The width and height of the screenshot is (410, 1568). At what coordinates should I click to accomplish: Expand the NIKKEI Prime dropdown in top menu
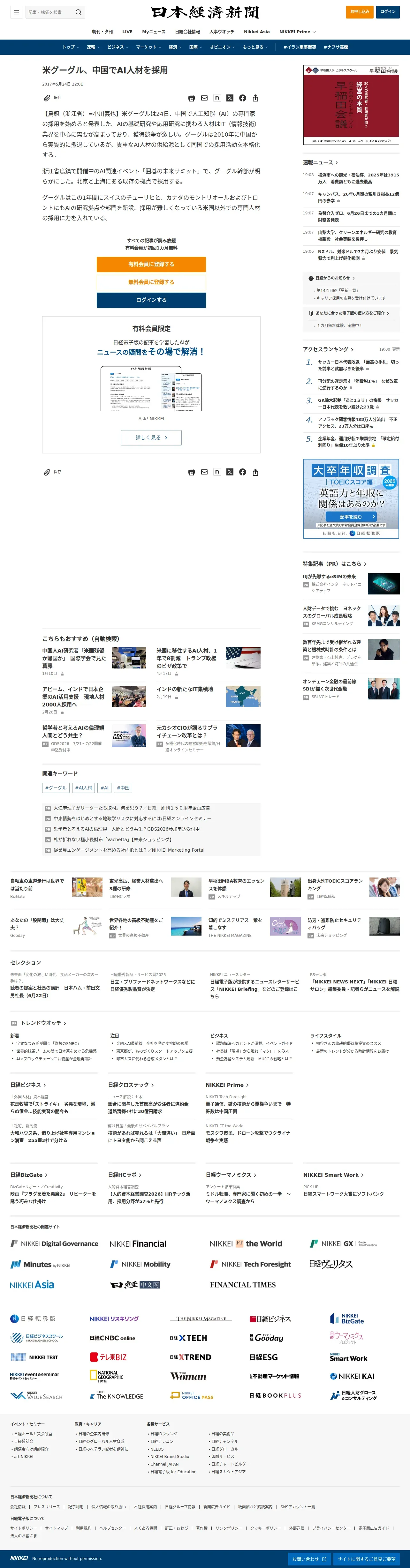tap(297, 32)
